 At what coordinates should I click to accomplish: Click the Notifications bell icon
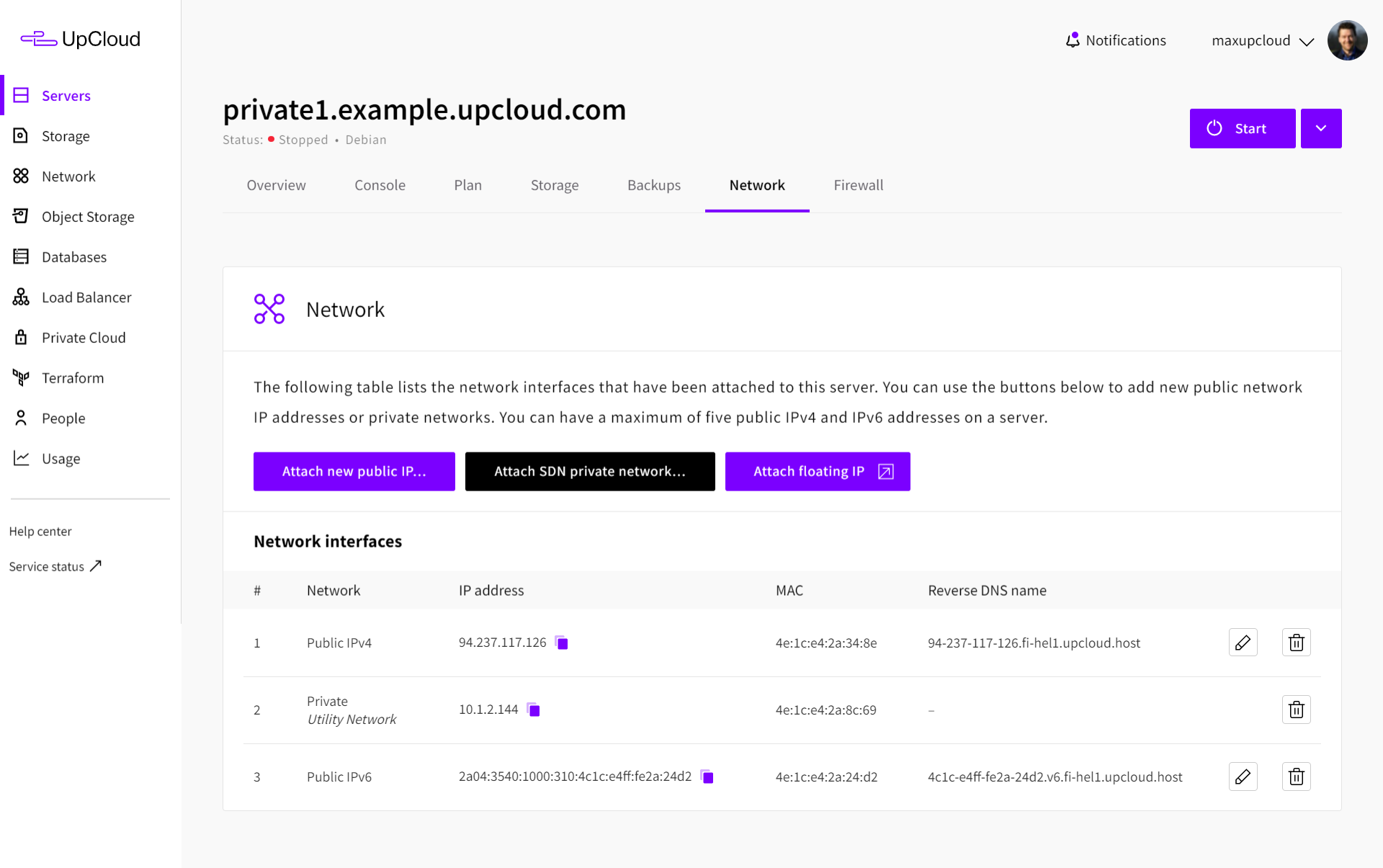click(1073, 40)
